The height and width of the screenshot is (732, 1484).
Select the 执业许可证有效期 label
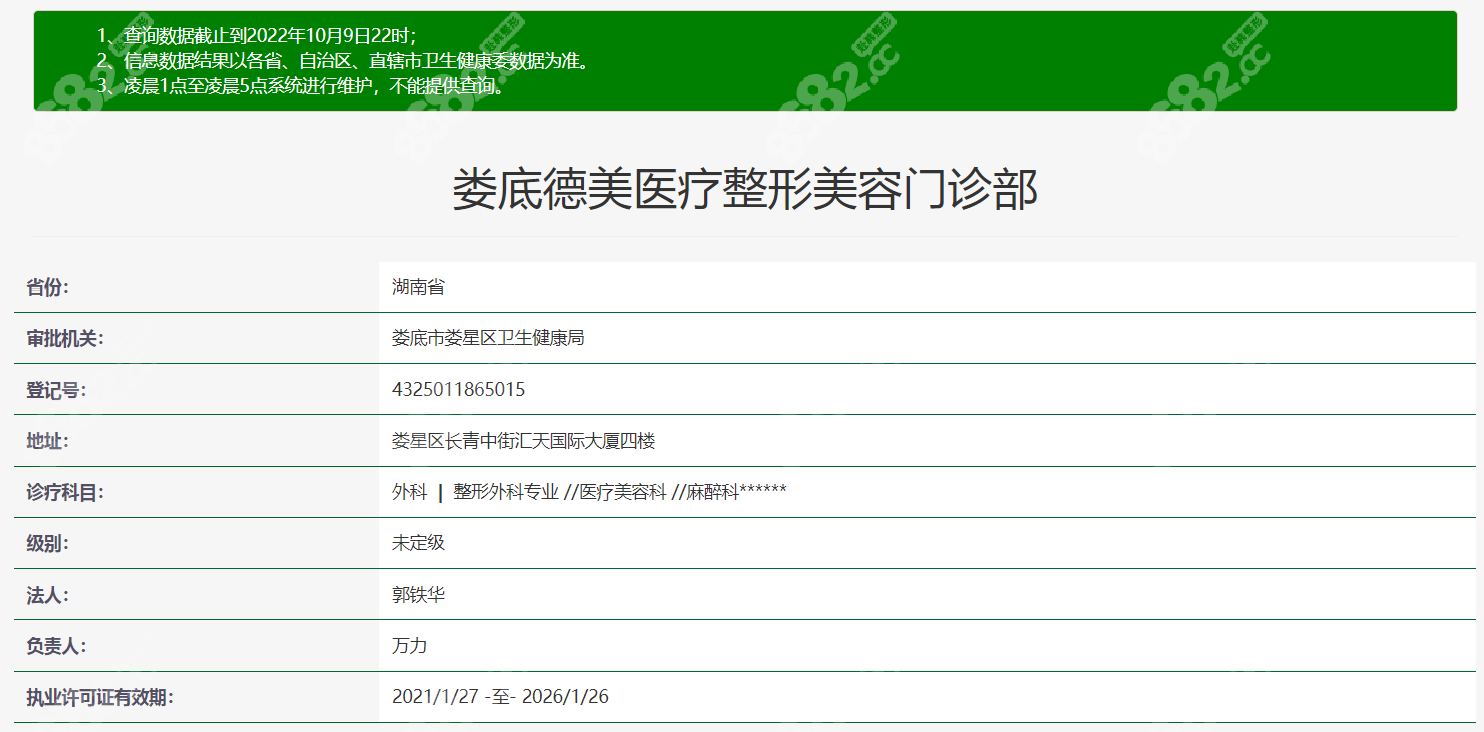pyautogui.click(x=100, y=697)
